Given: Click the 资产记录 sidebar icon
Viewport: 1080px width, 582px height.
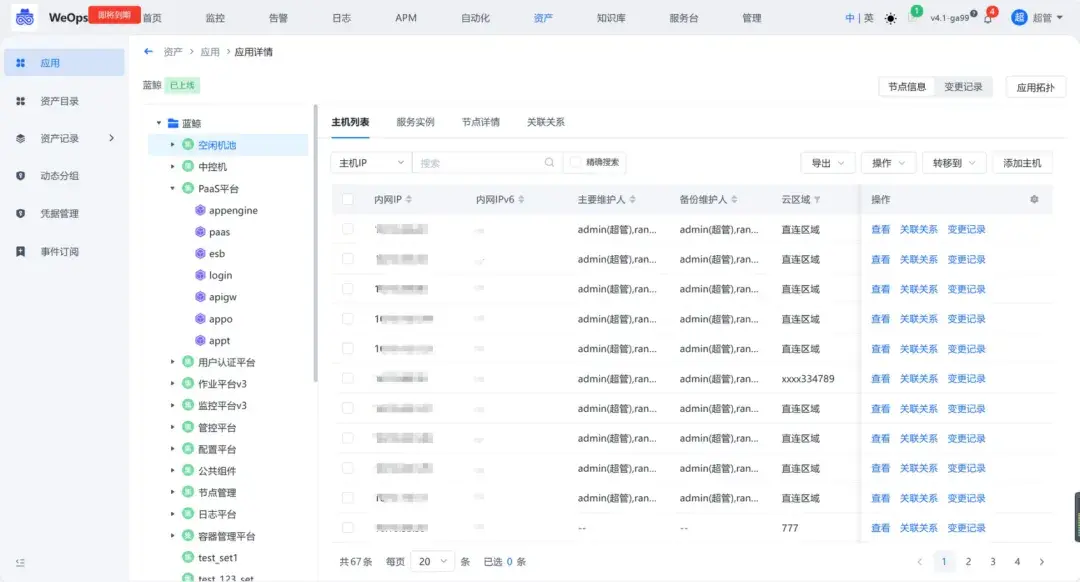Looking at the screenshot, I should pyautogui.click(x=21, y=138).
